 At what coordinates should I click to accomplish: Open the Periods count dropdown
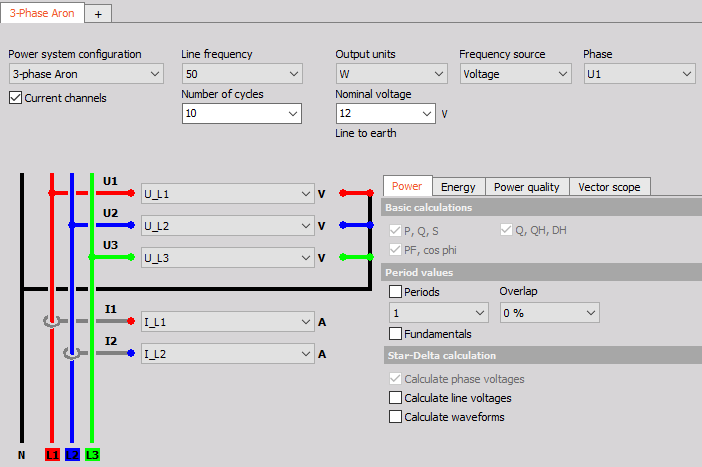[x=439, y=313]
